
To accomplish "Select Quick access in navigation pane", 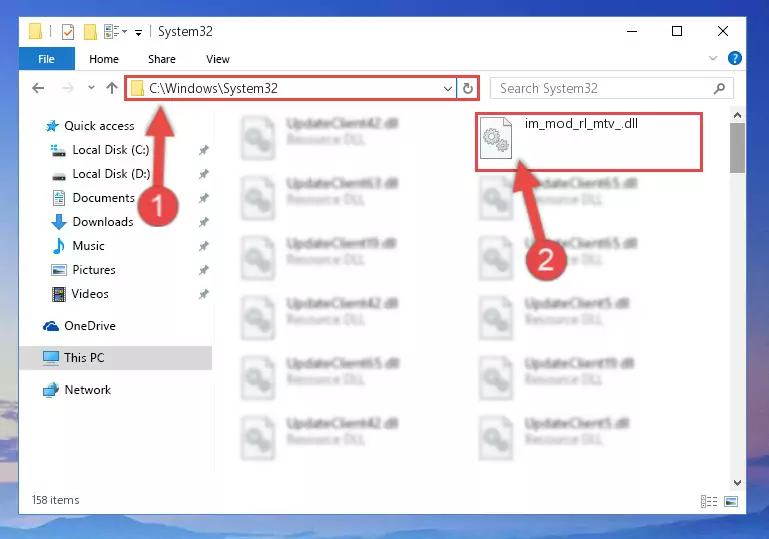I will pyautogui.click(x=99, y=126).
